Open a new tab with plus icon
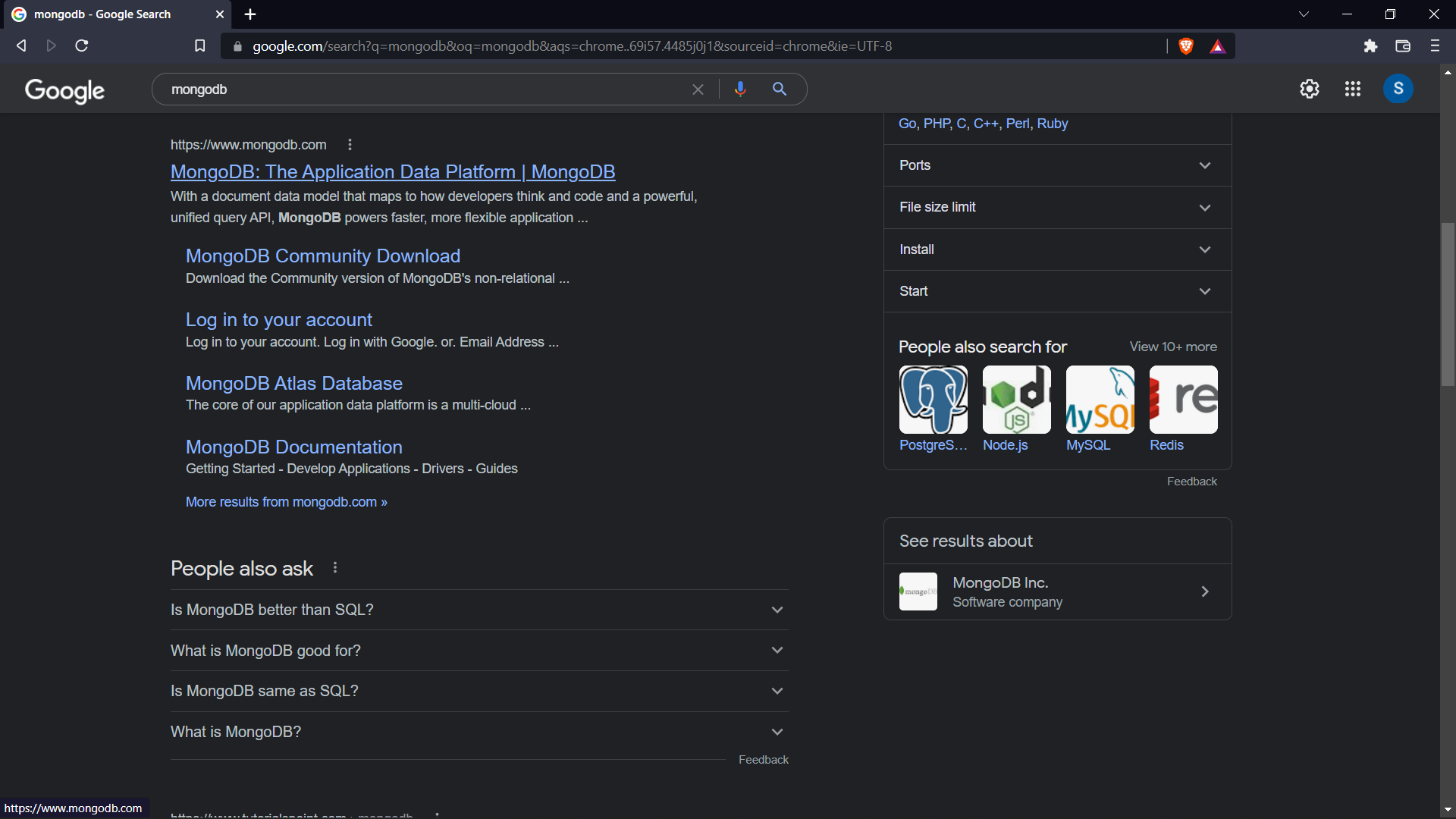 250,14
